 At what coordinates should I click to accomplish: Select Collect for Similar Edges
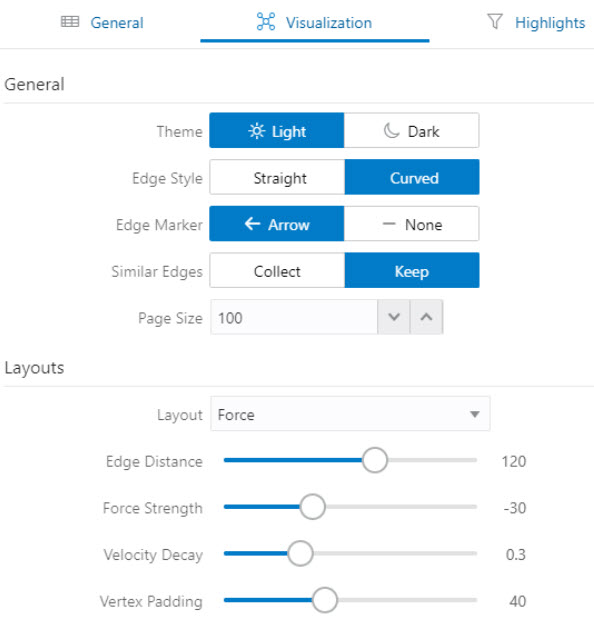coord(277,271)
